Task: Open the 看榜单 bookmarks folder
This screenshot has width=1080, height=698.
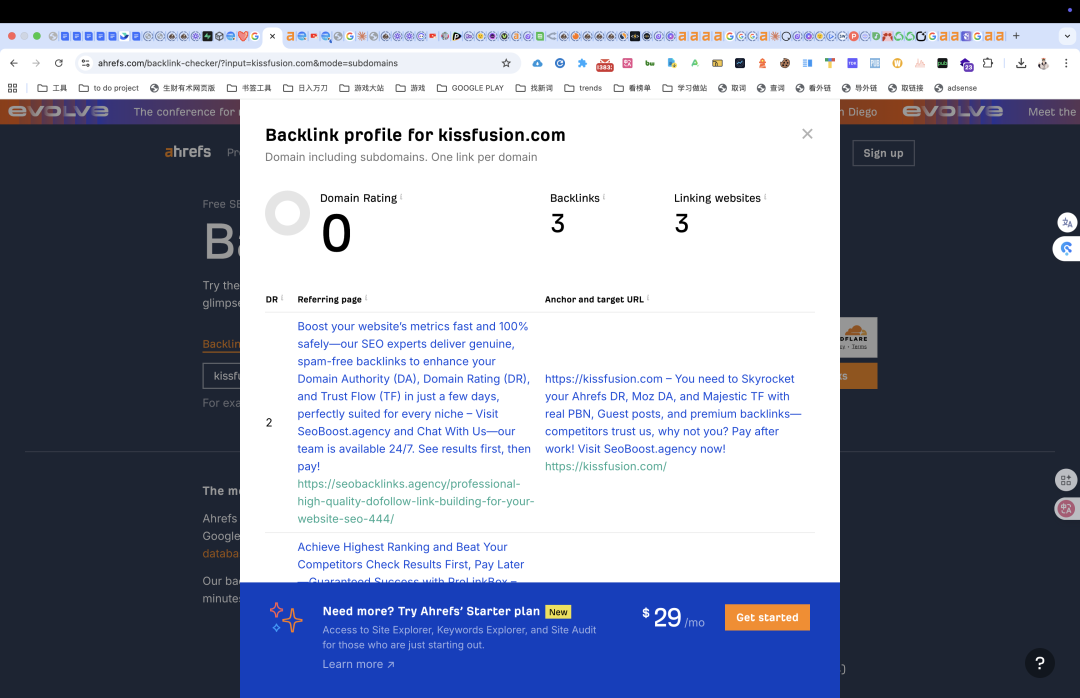Action: 632,88
